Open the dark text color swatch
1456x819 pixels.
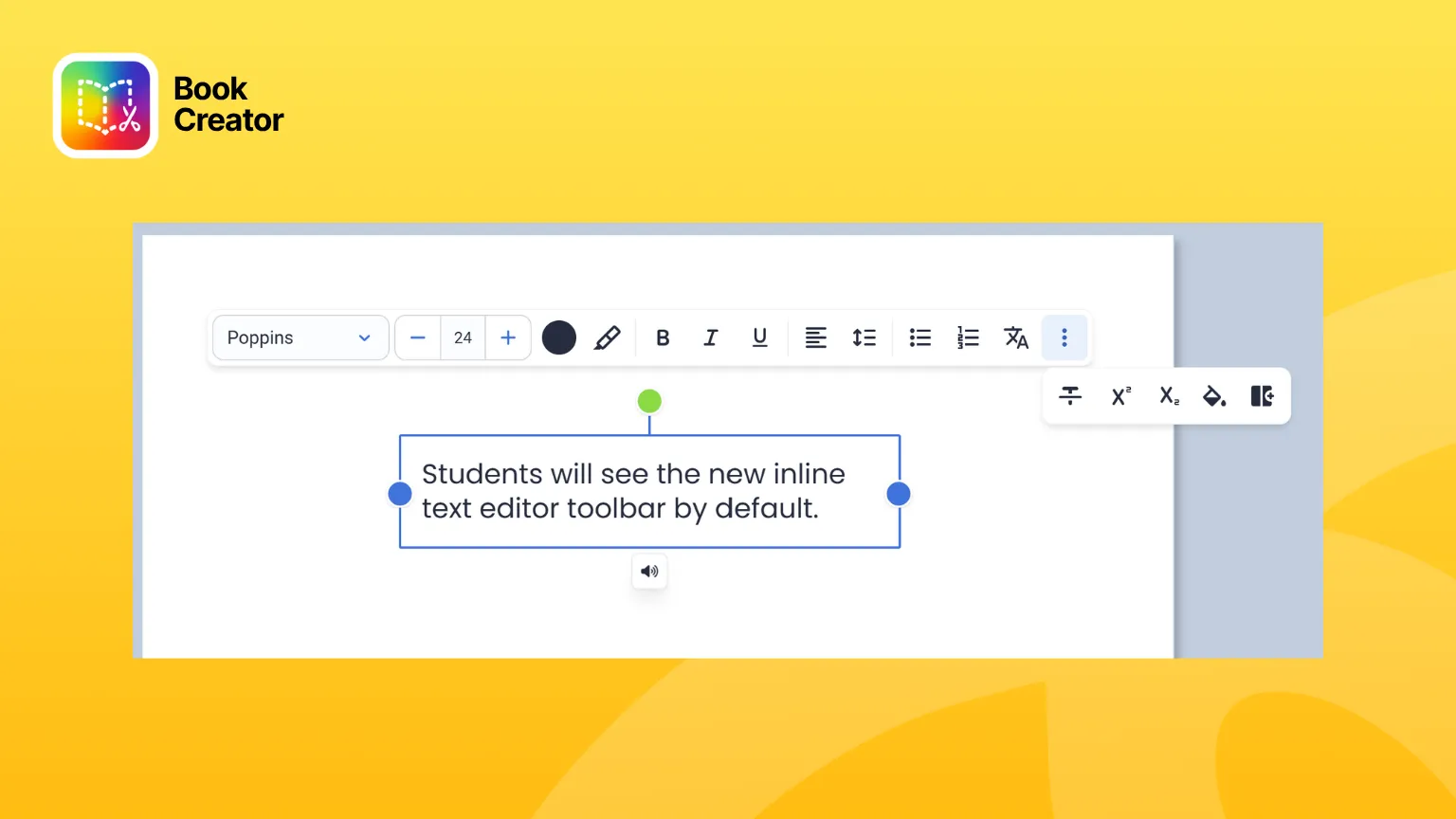tap(559, 337)
